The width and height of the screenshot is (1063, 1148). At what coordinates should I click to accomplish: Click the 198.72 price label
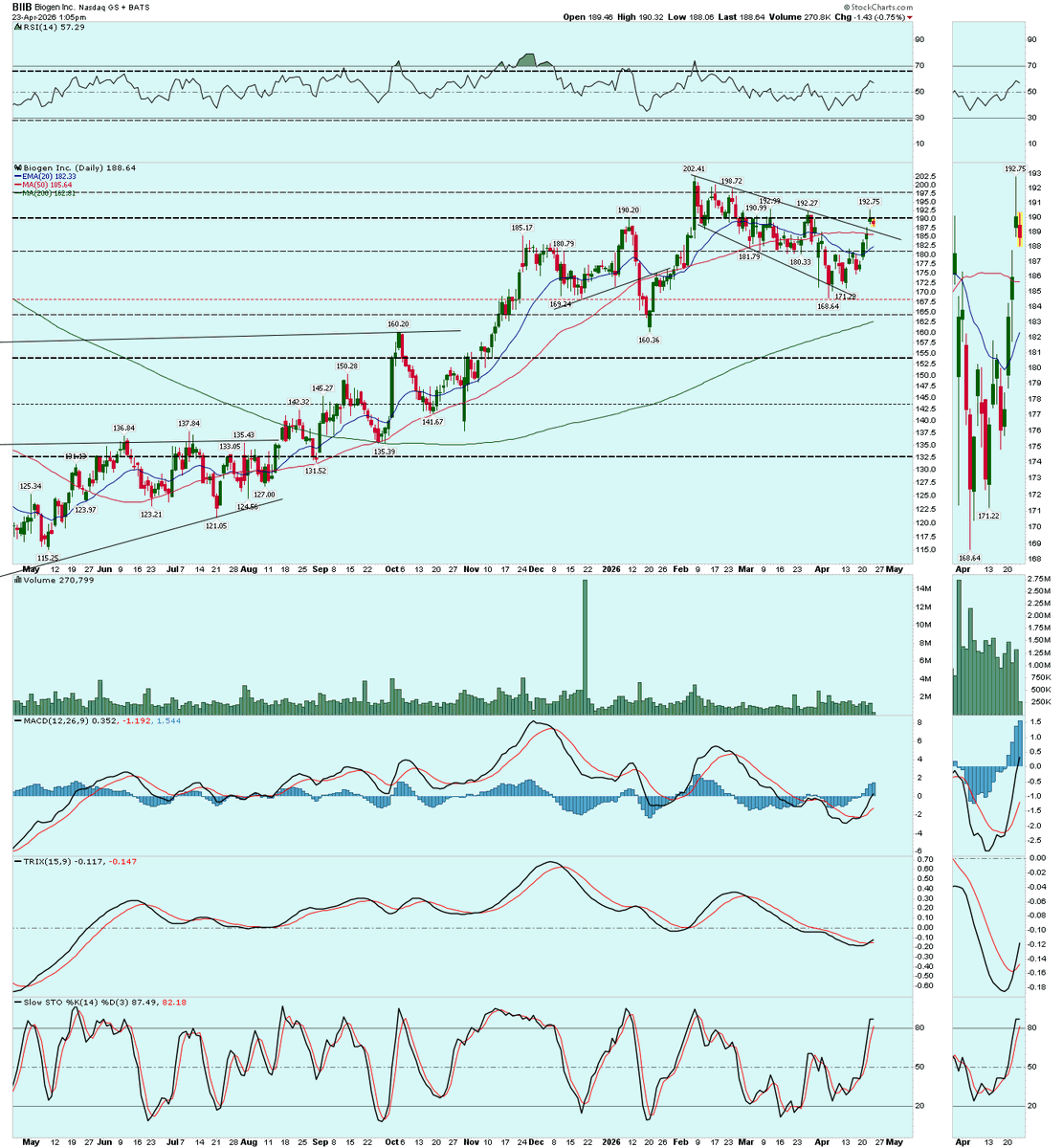[732, 181]
